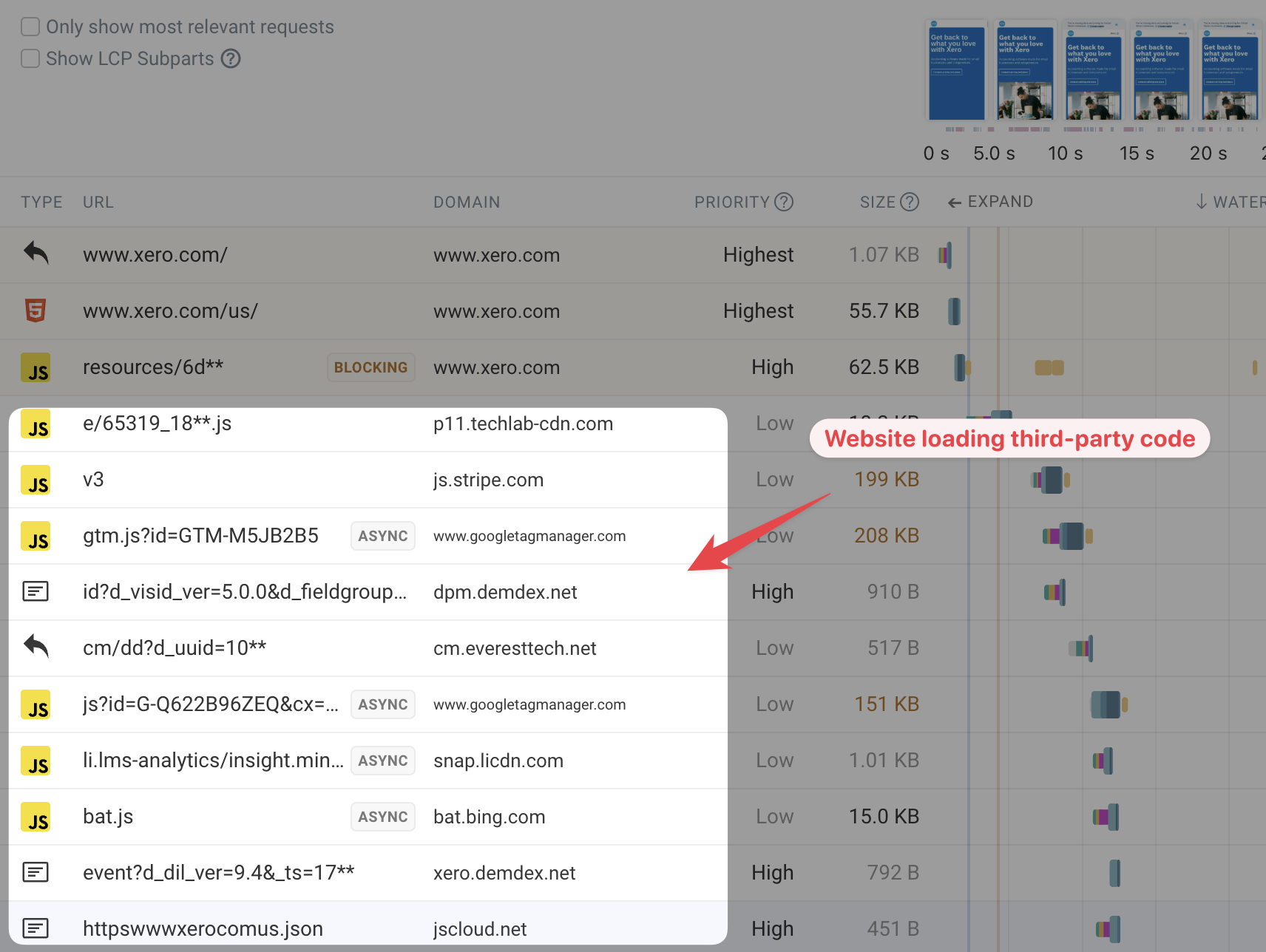Select domain bat.bing.com
The height and width of the screenshot is (952, 1266).
click(x=489, y=817)
